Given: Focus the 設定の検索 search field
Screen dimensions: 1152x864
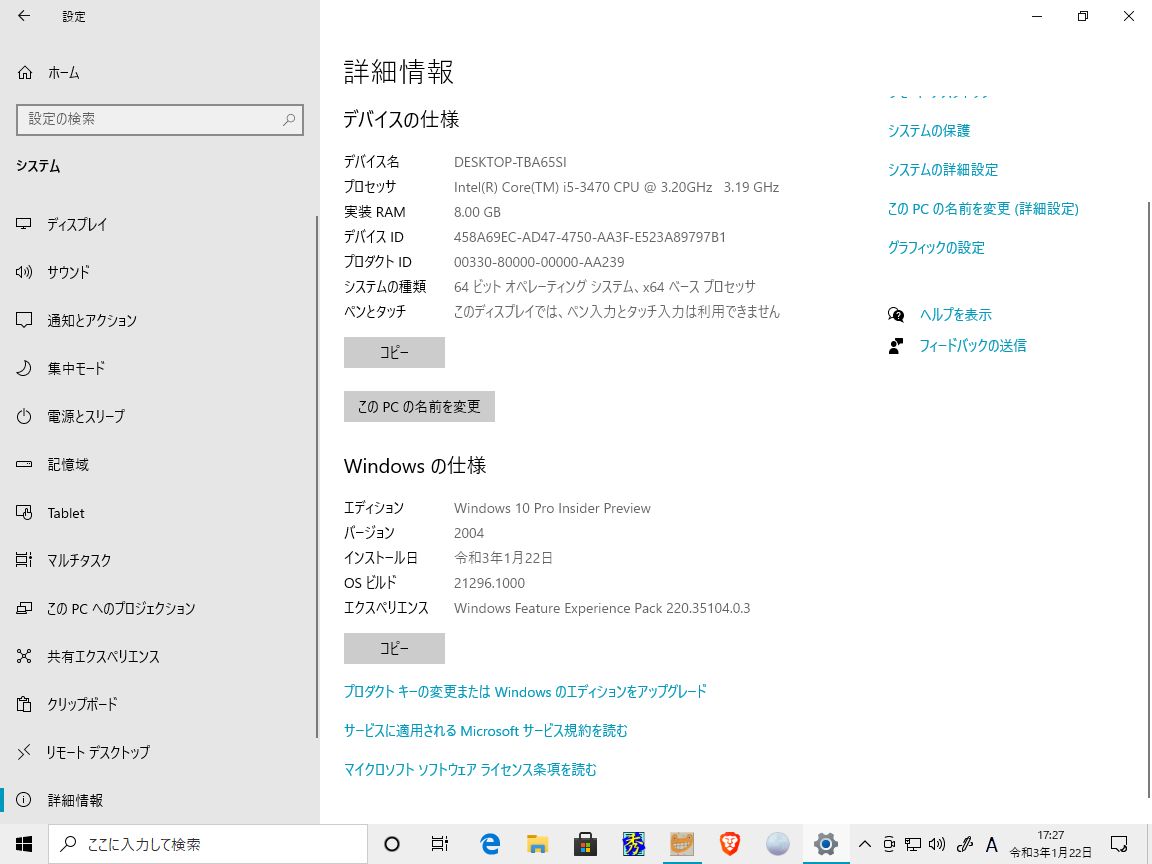Looking at the screenshot, I should coord(159,120).
